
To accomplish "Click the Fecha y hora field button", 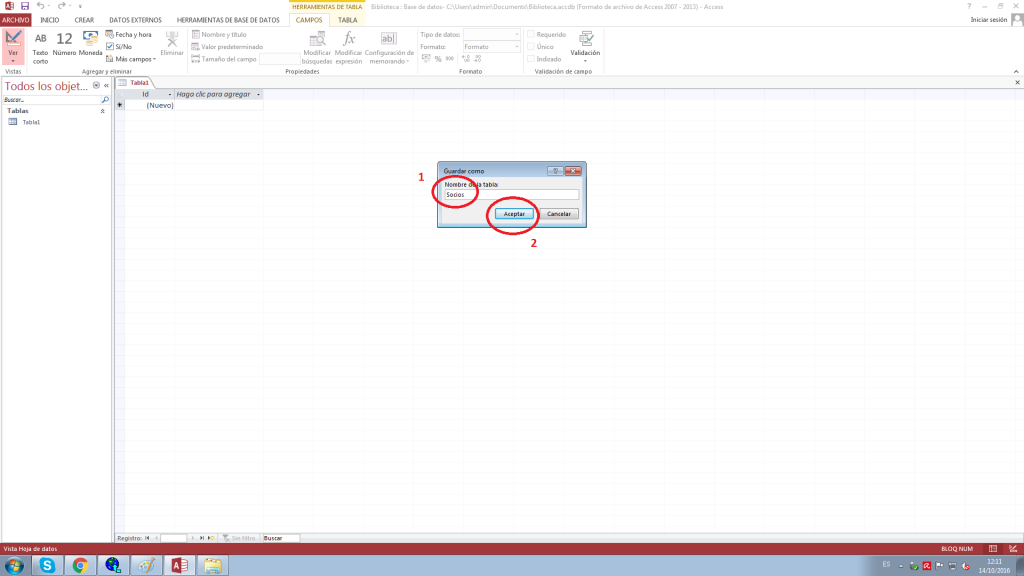I will click(x=129, y=35).
